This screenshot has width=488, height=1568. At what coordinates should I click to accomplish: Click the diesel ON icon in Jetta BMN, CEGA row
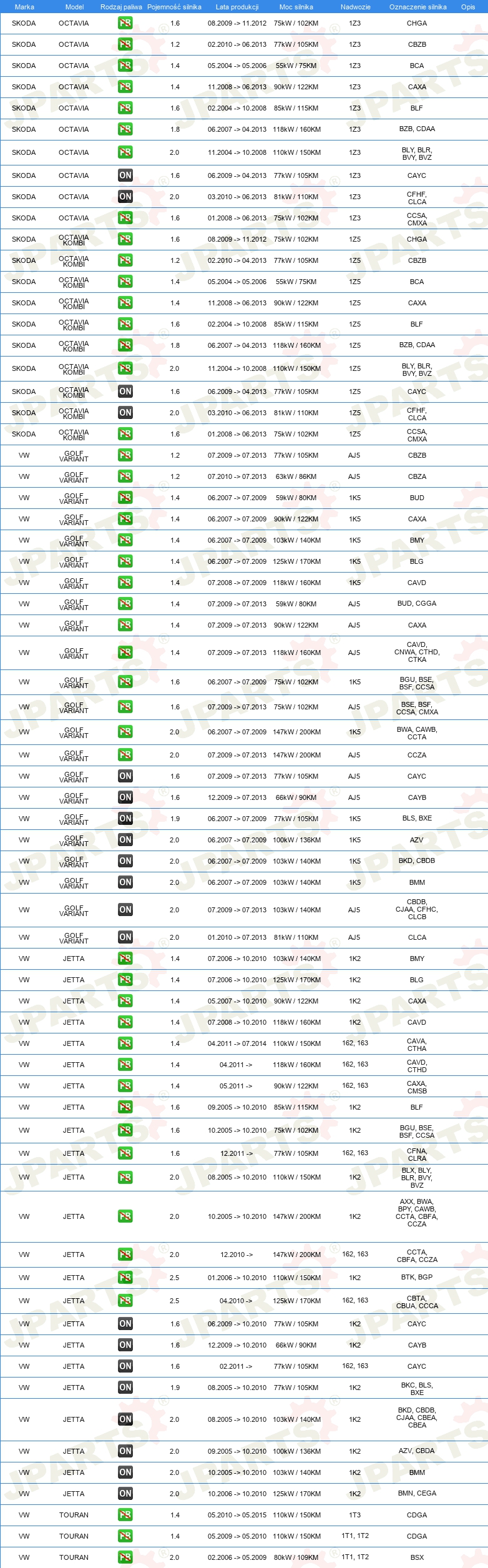125,1493
